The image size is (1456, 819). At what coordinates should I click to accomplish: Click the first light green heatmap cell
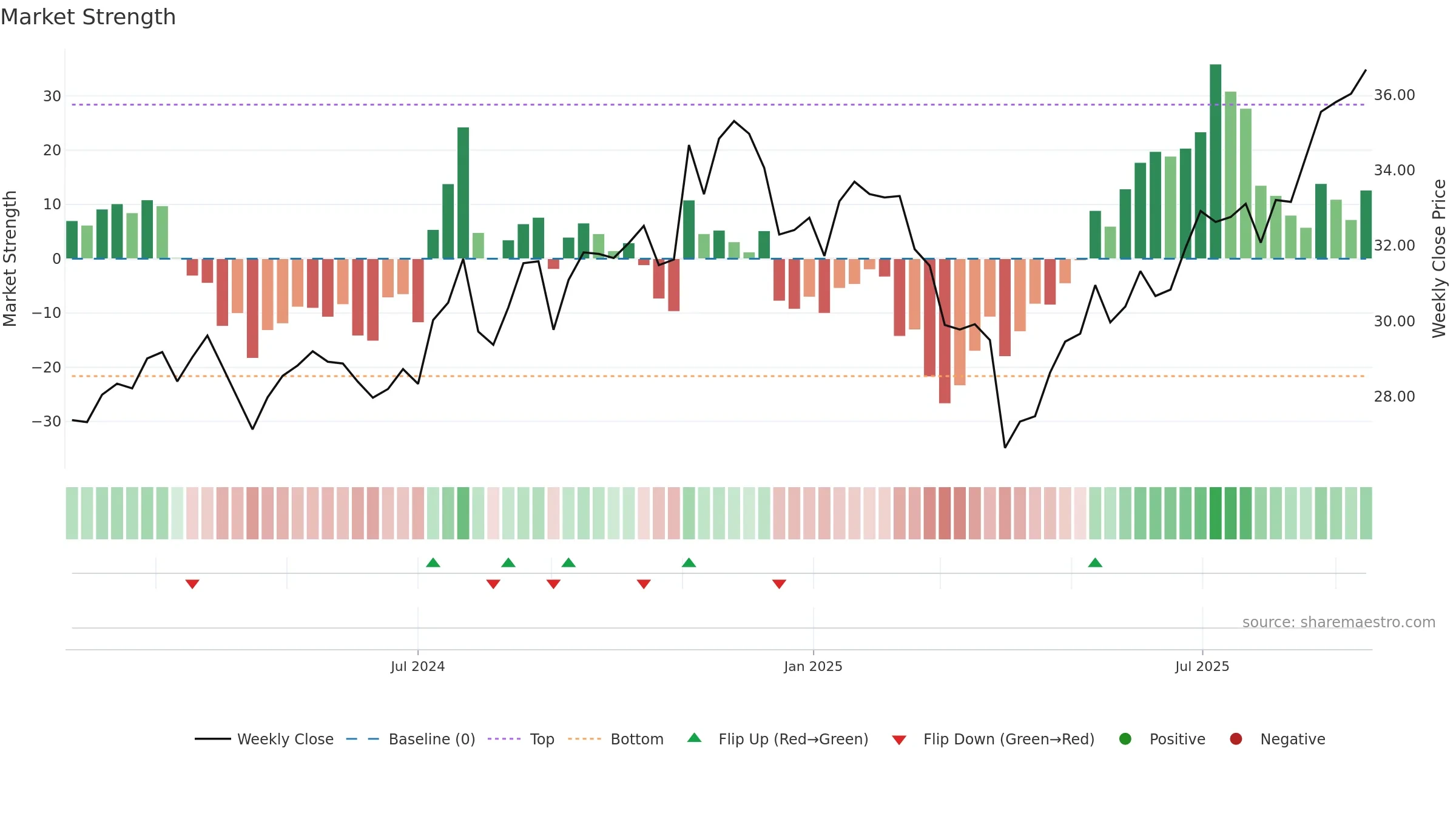click(x=72, y=513)
